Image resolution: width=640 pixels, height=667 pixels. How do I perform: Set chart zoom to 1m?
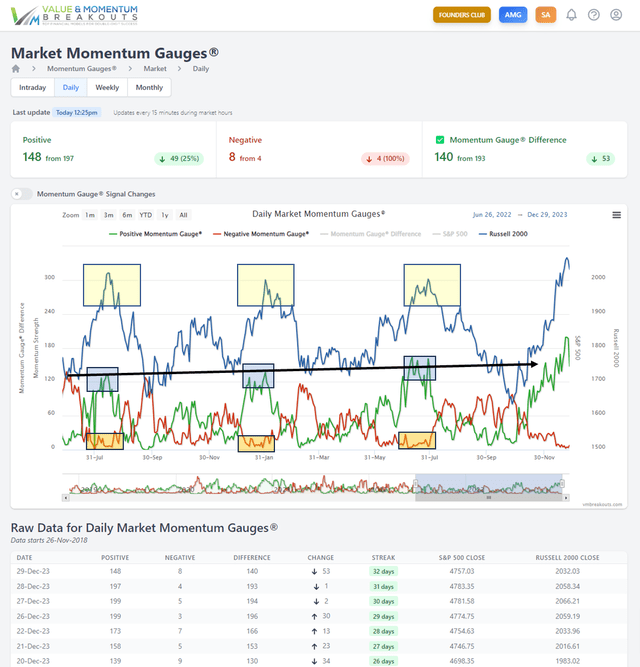(x=90, y=215)
